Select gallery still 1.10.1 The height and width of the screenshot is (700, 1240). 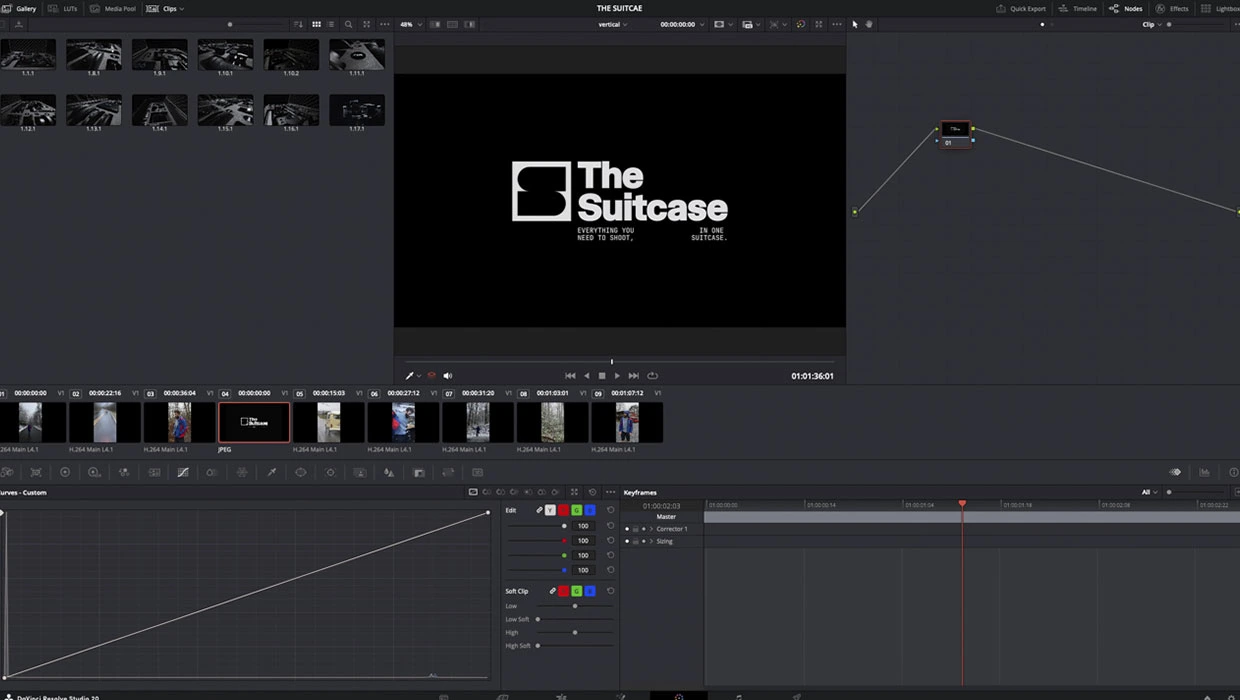point(225,54)
